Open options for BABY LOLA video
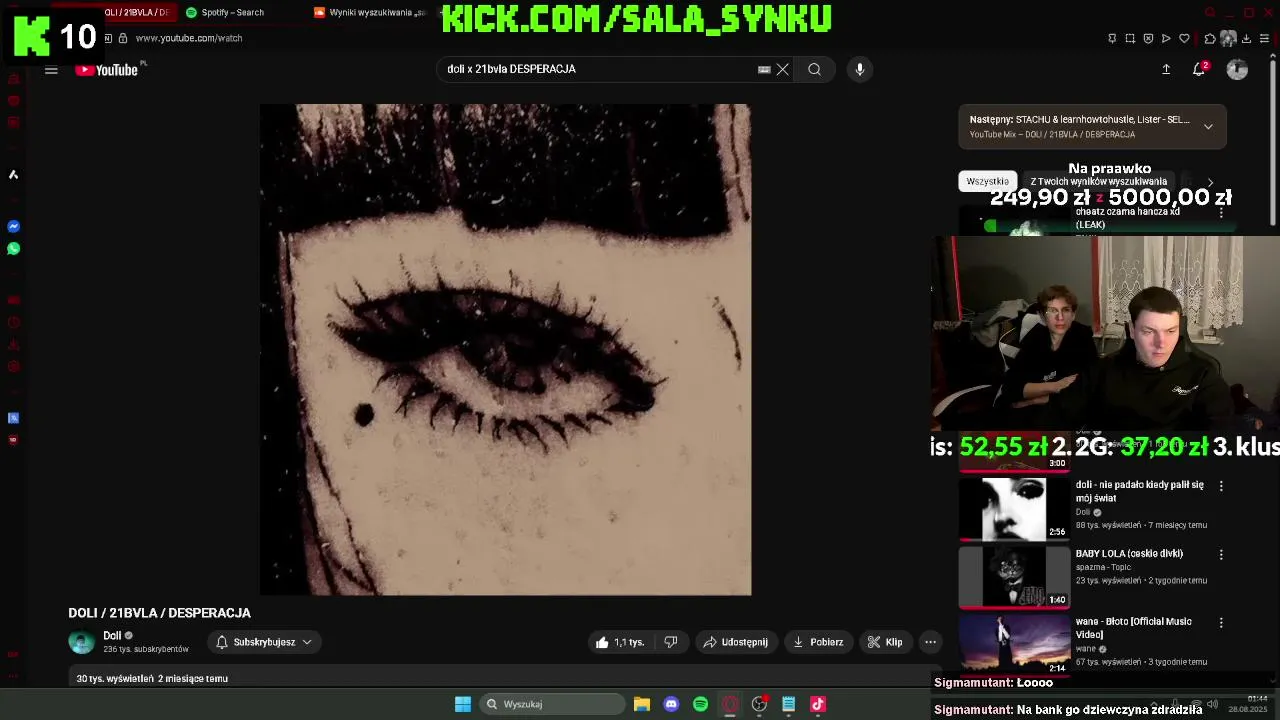This screenshot has width=1280, height=720. pos(1221,554)
